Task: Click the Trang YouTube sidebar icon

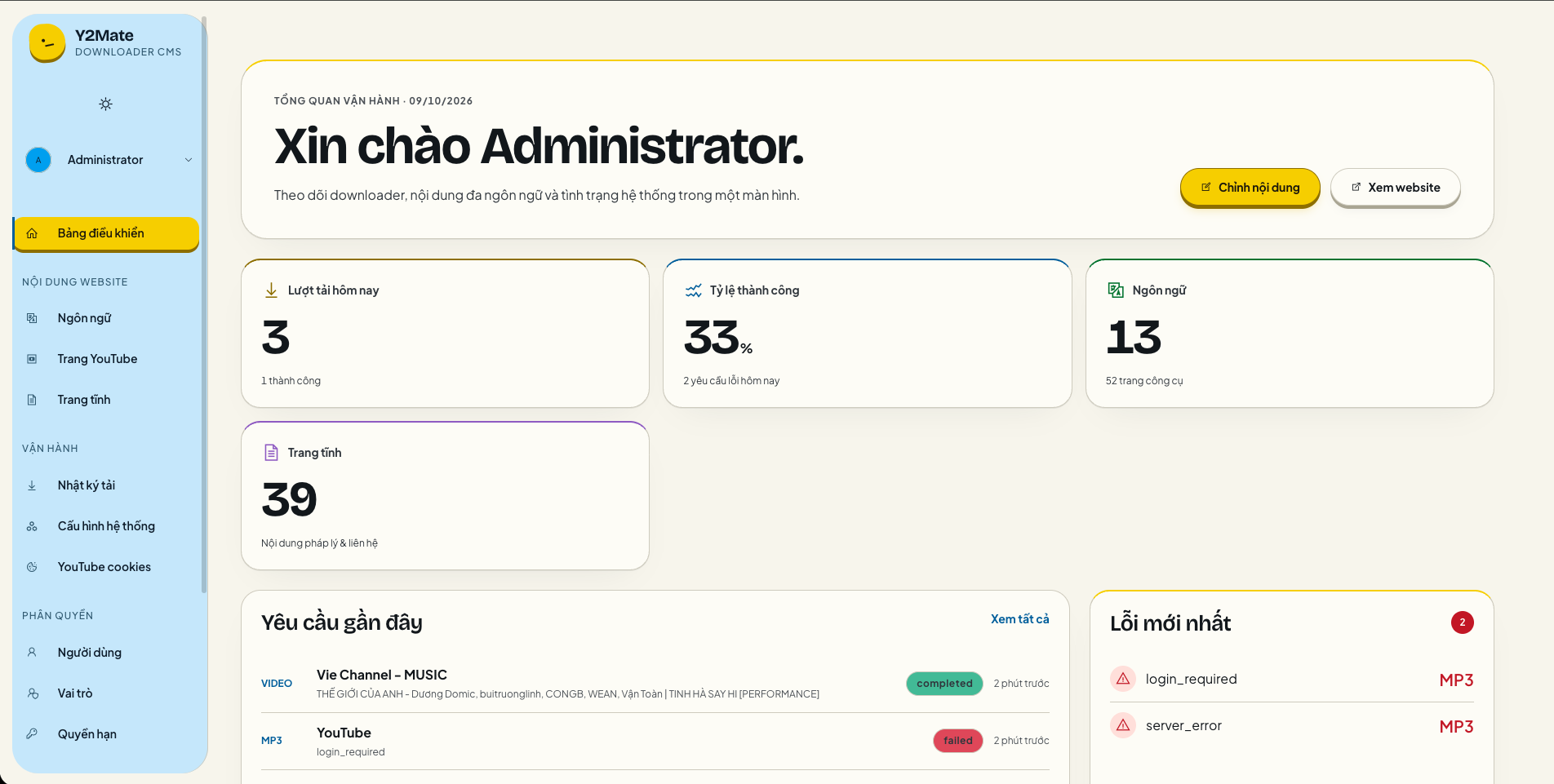Action: coord(32,359)
